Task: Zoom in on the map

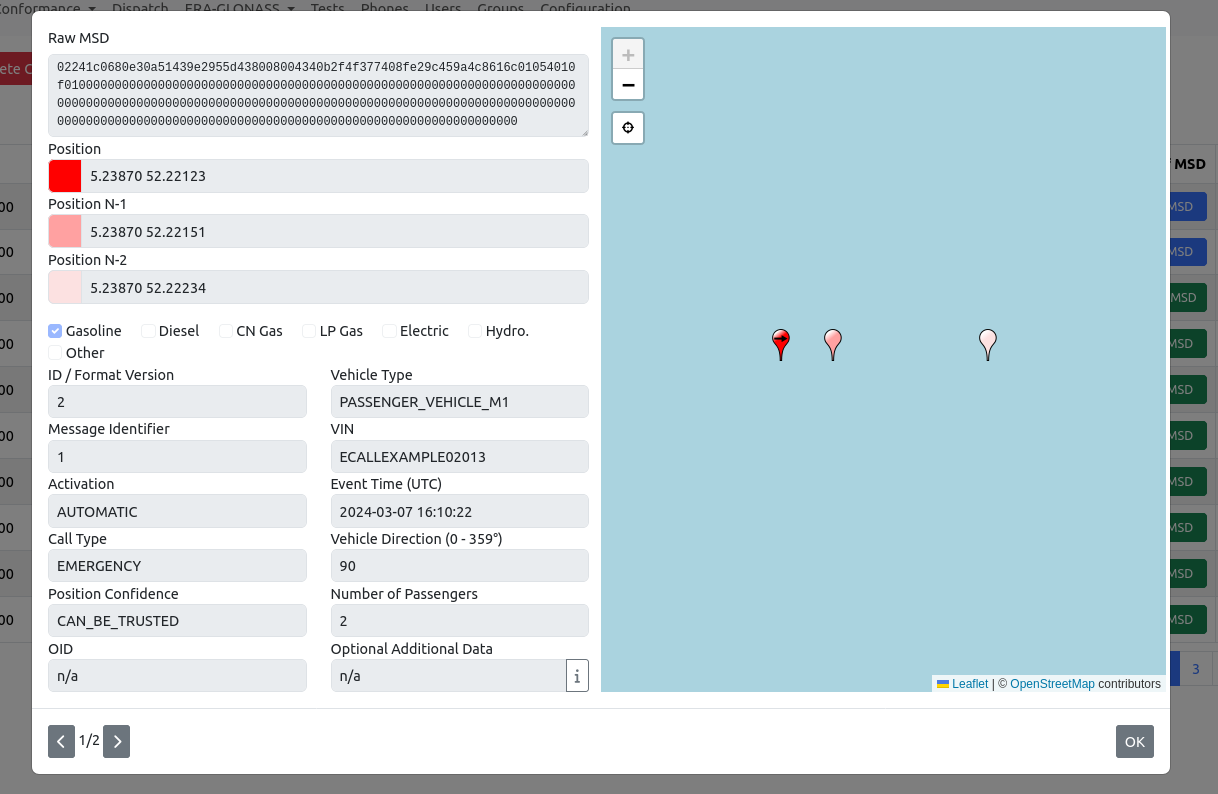Action: pyautogui.click(x=628, y=54)
